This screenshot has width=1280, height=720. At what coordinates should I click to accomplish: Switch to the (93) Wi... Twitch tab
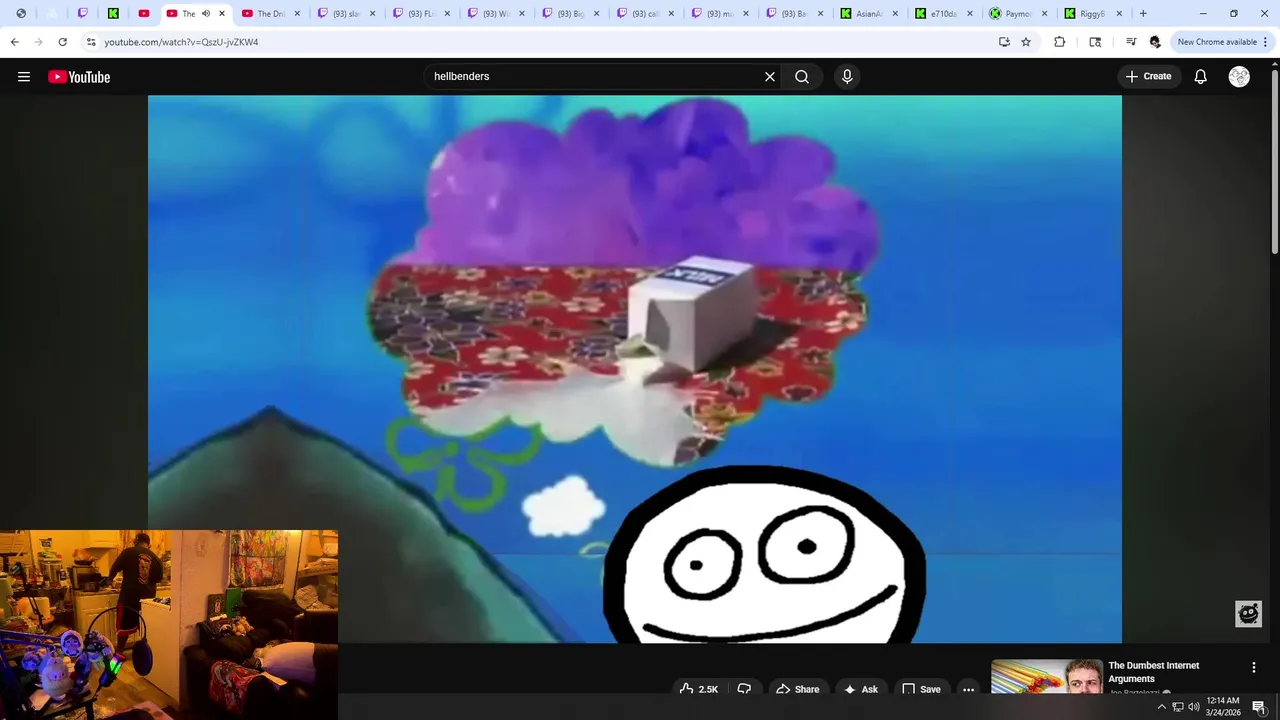click(x=493, y=14)
